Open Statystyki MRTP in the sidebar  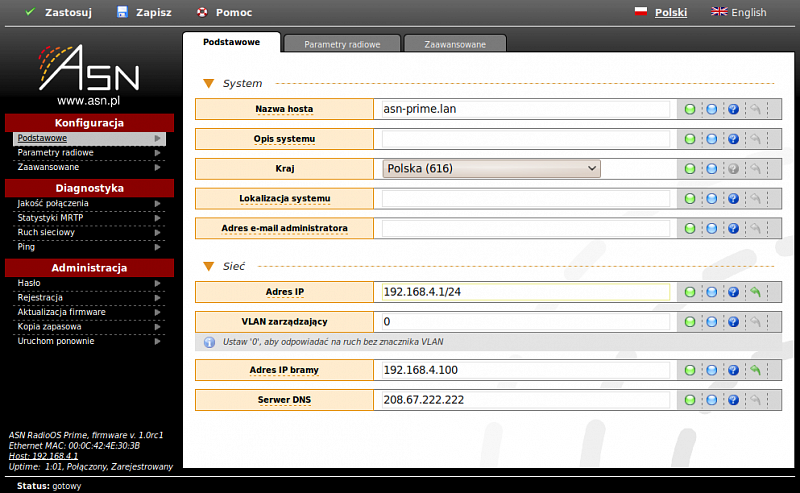click(89, 218)
